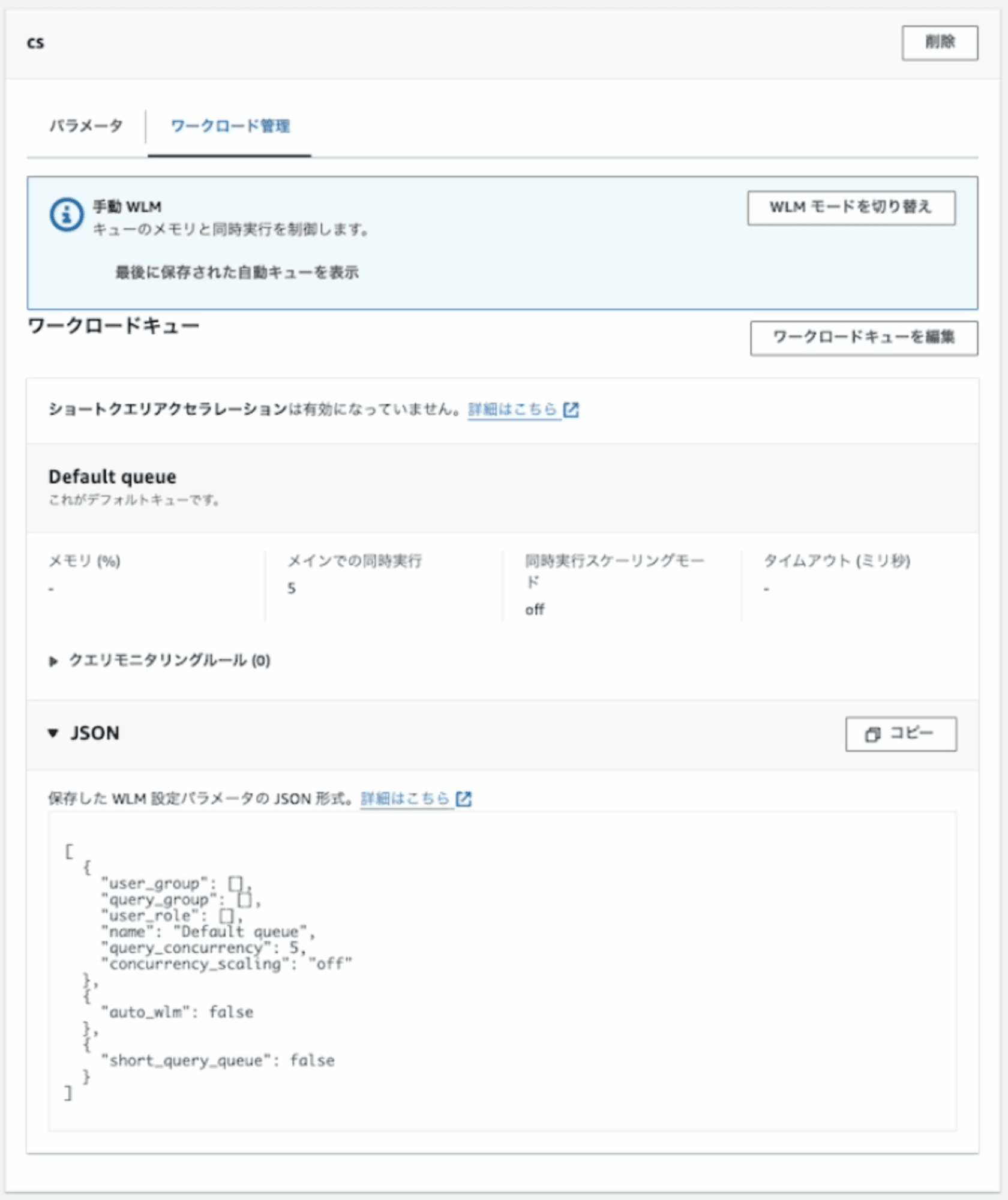This screenshot has height=1200, width=1008.
Task: Click 同時実行スケーリングモード value off
Action: [535, 610]
